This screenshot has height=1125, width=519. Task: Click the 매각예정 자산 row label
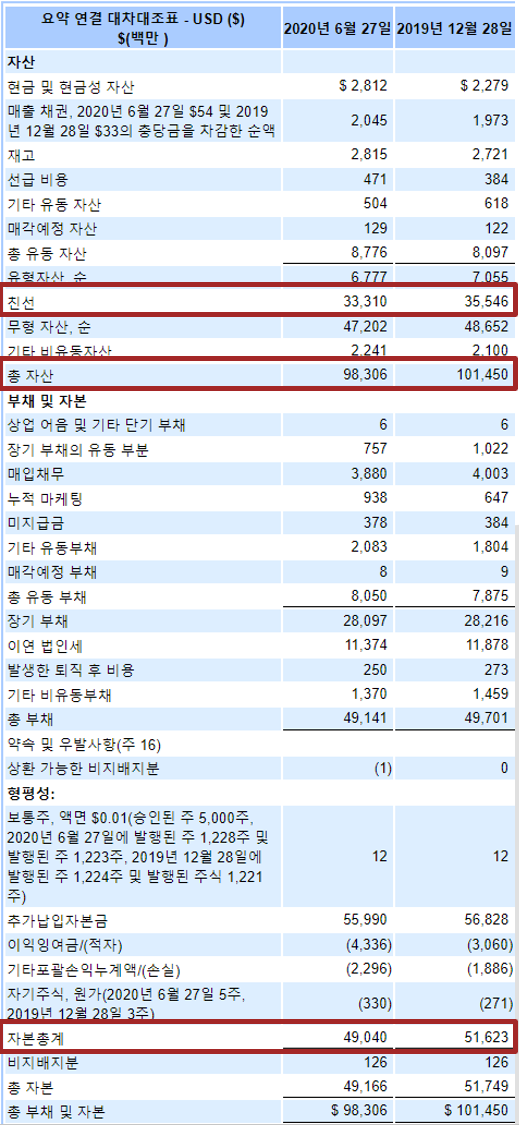point(50,230)
